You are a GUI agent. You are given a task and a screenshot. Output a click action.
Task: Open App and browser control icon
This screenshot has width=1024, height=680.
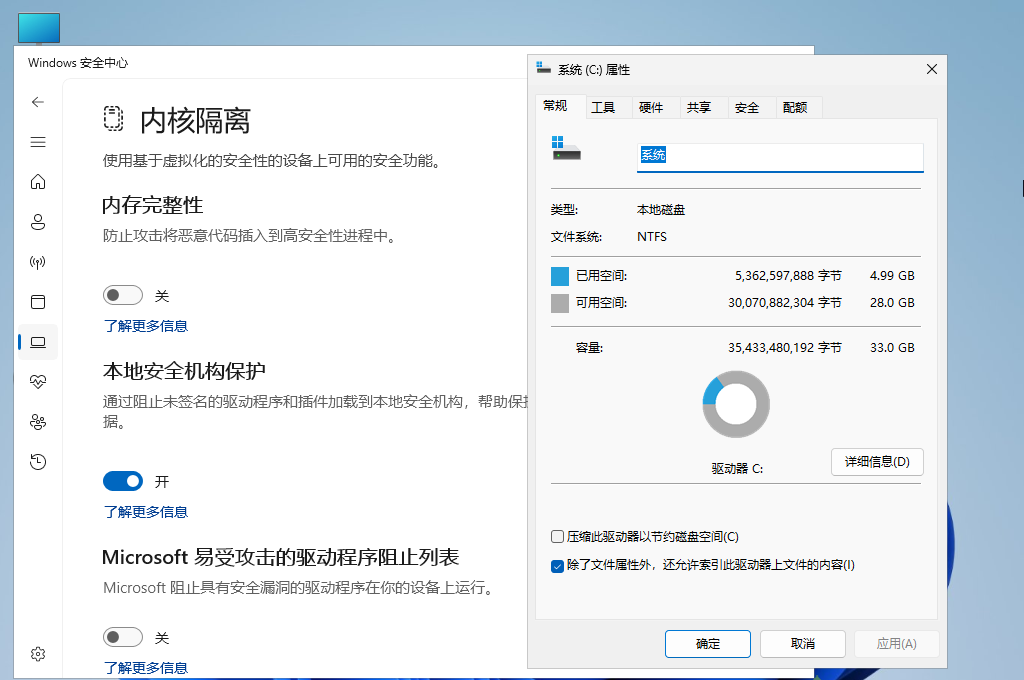(38, 302)
